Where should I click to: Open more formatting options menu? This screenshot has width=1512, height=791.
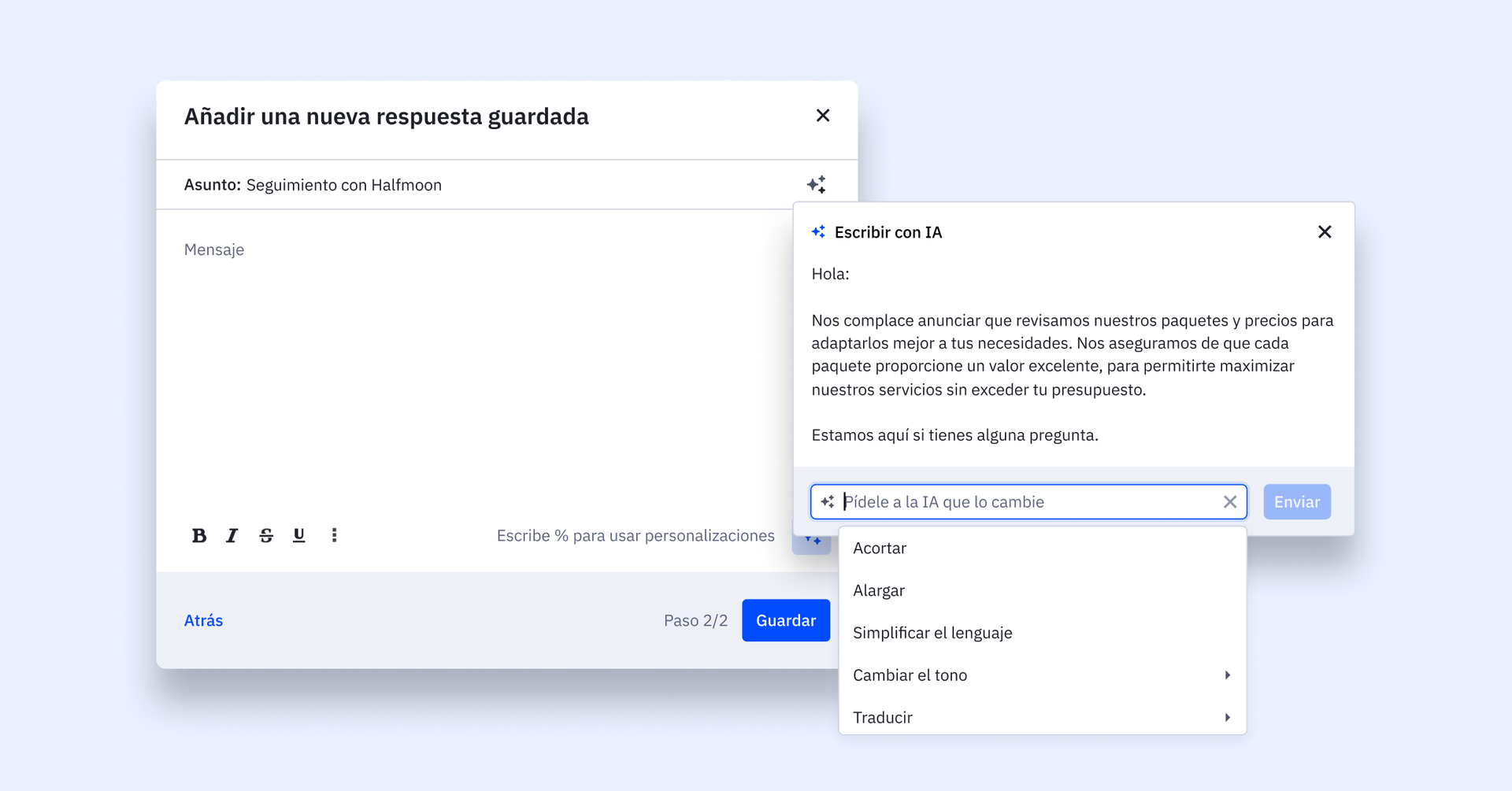(x=334, y=536)
